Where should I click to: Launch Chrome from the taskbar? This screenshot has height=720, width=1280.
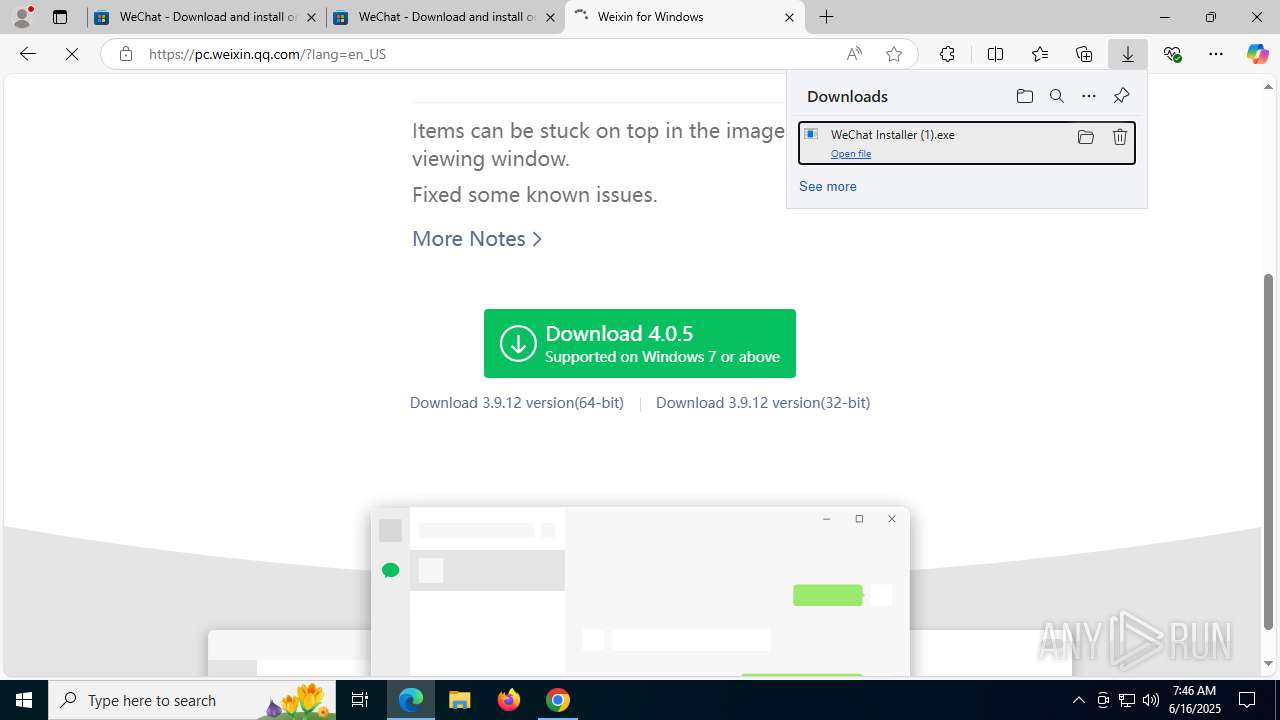coord(557,700)
